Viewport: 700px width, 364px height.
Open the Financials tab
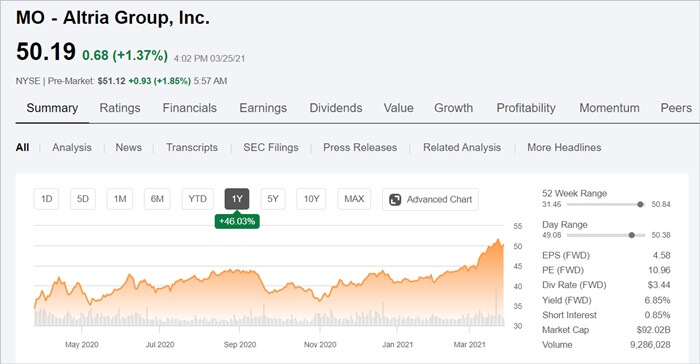pos(190,108)
